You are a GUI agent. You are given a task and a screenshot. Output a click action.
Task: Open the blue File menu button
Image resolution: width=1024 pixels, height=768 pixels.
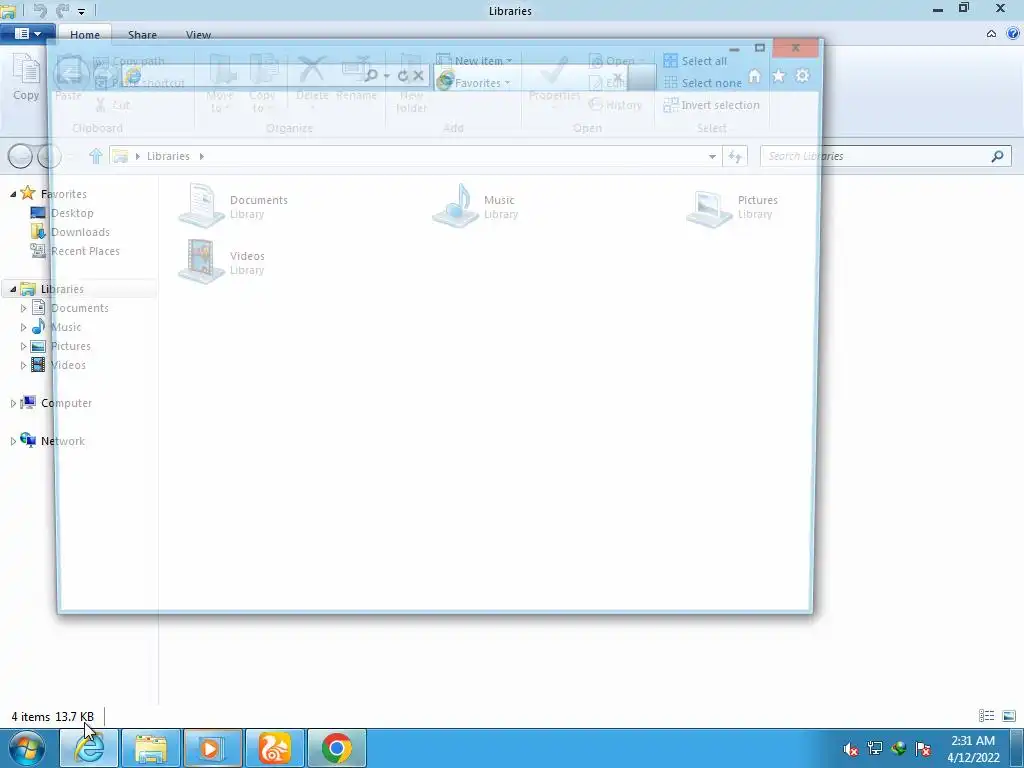27,34
